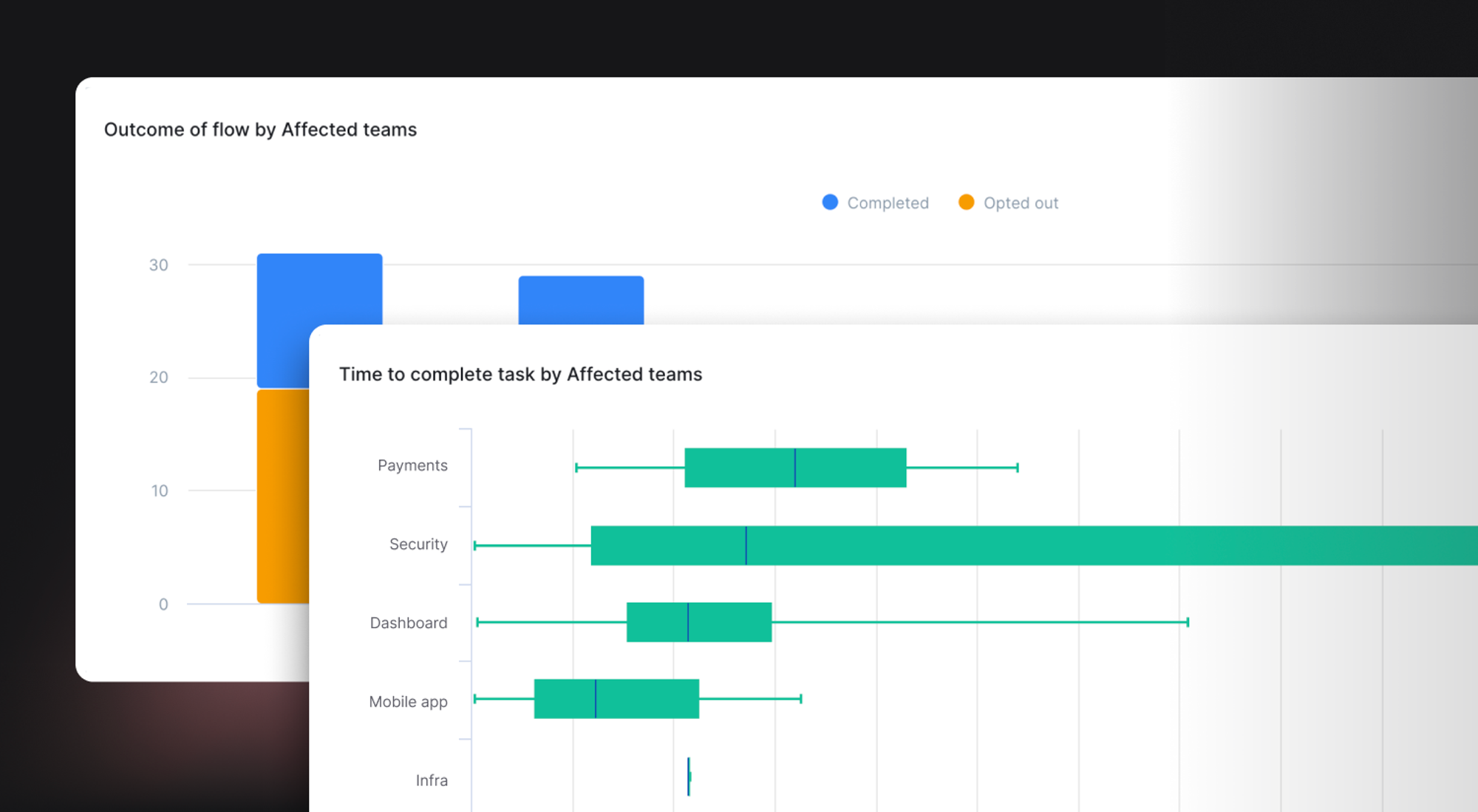Viewport: 1478px width, 812px height.
Task: Click the orange Opted out legend dot
Action: click(966, 202)
